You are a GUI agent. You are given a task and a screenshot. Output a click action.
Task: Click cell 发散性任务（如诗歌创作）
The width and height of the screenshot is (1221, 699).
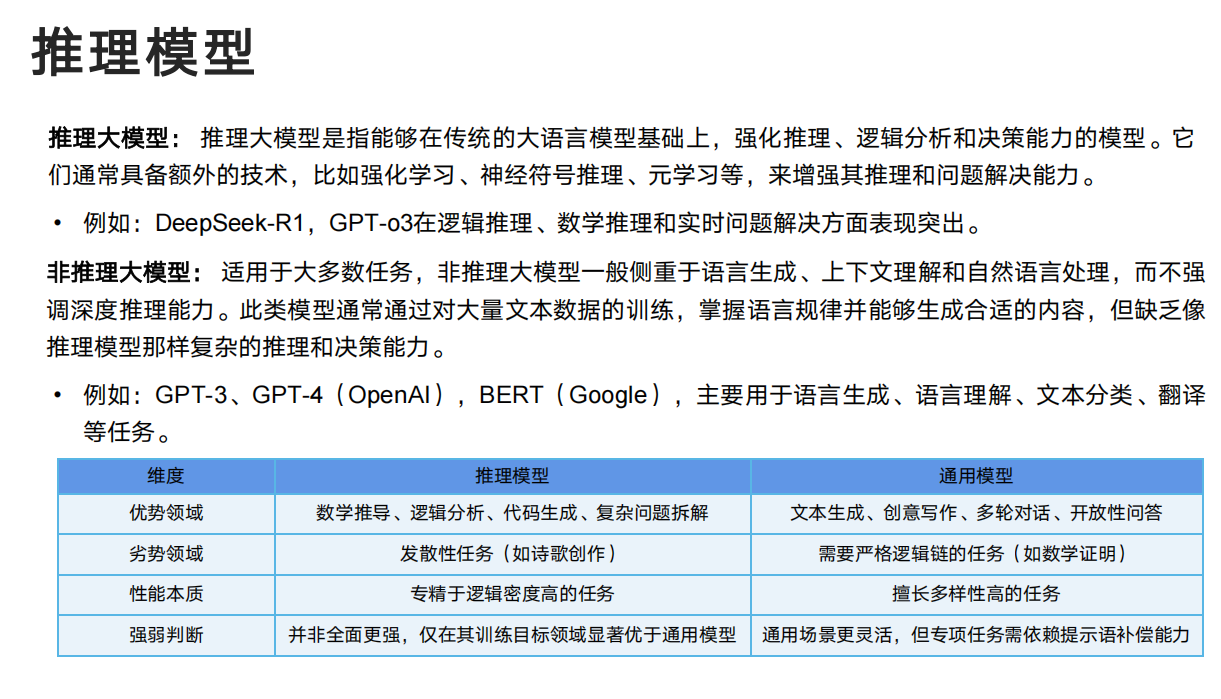(512, 554)
